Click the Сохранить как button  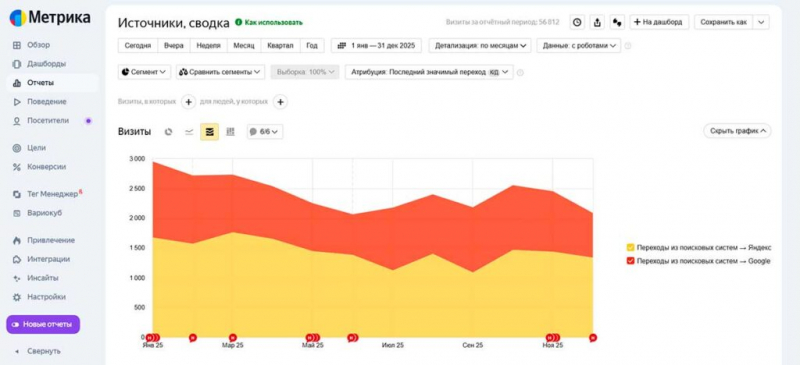(723, 22)
